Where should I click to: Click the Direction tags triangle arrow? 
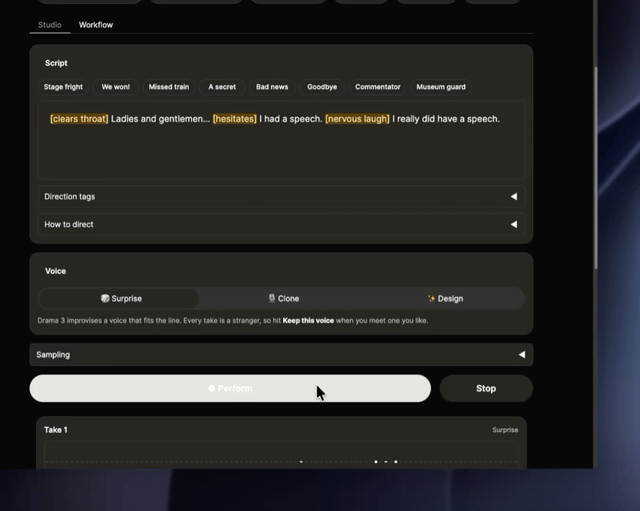[x=514, y=197]
